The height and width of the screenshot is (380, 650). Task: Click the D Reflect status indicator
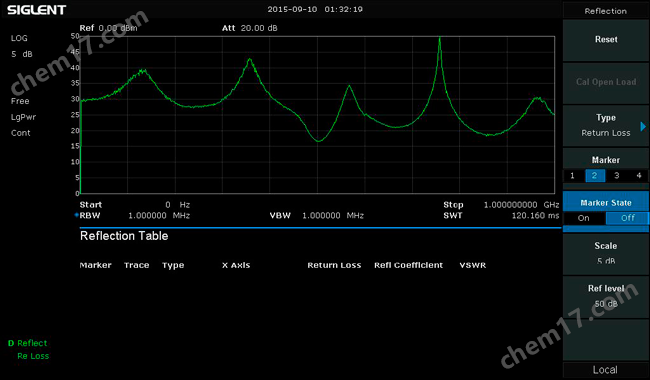point(27,343)
